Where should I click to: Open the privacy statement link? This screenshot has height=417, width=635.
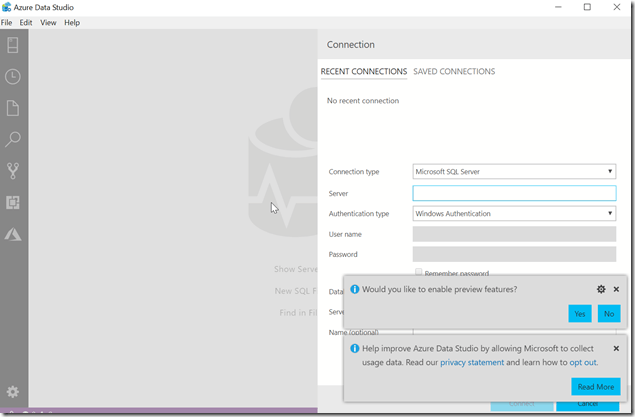click(472, 362)
